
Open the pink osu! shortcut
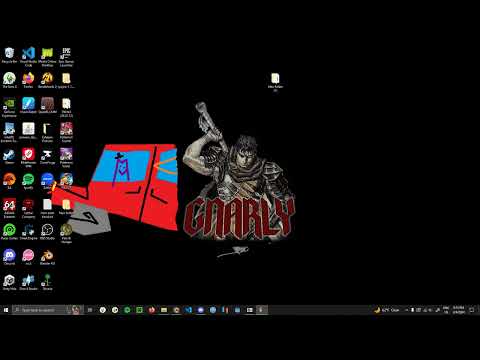(x=28, y=257)
